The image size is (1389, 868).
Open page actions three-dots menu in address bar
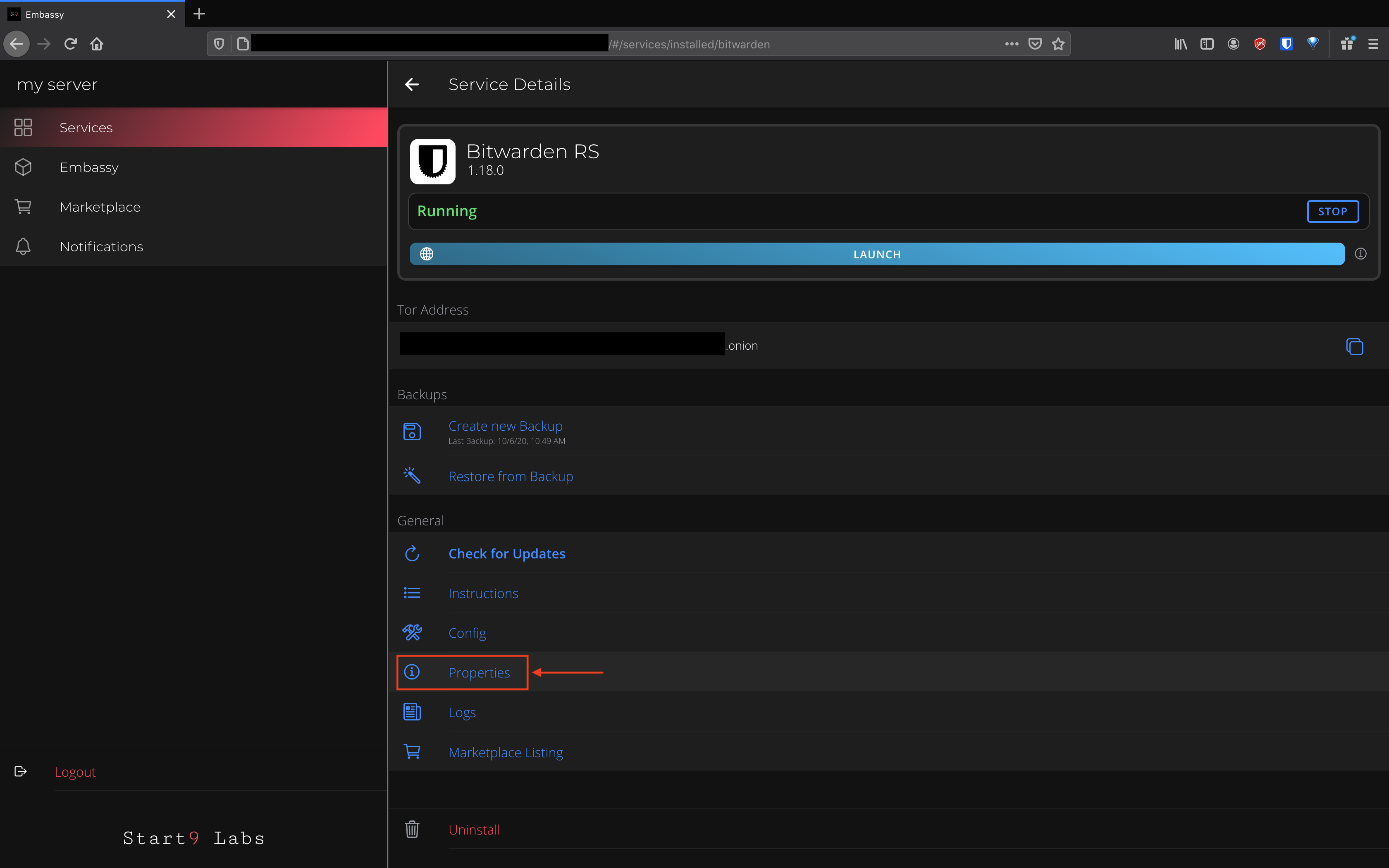(x=1011, y=44)
